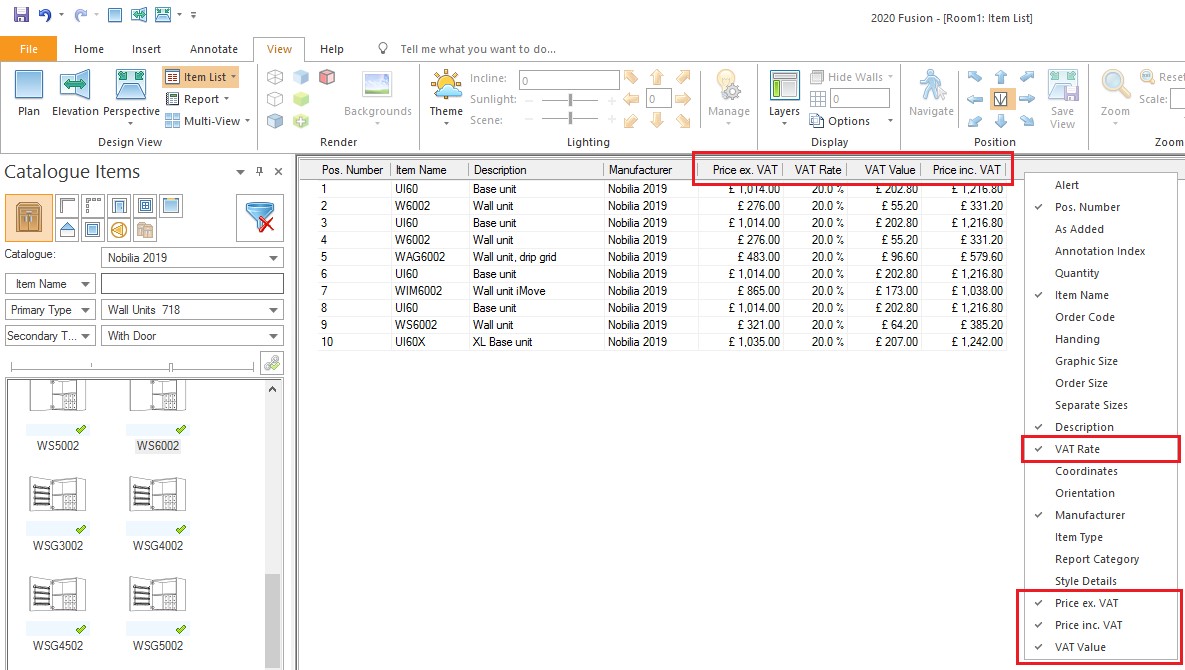The height and width of the screenshot is (670, 1185).
Task: Pin the Catalogue Items panel
Action: [259, 171]
